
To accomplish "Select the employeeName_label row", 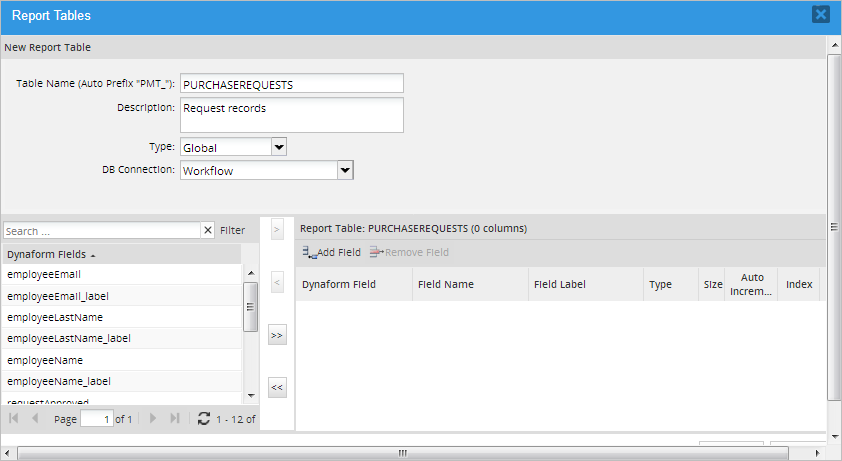I will point(120,381).
